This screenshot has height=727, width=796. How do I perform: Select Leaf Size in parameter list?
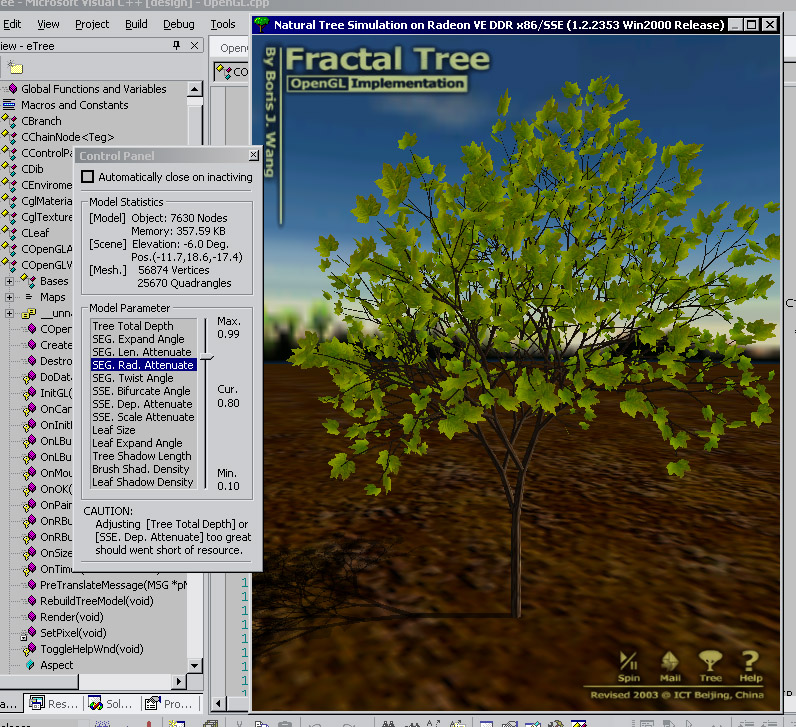(x=114, y=430)
